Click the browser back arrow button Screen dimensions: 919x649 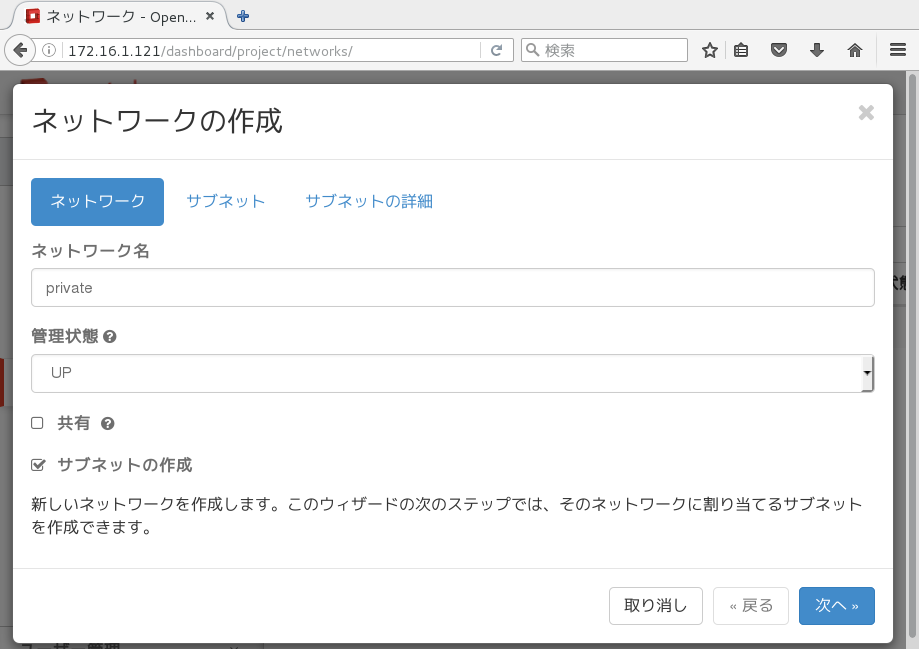pyautogui.click(x=20, y=50)
